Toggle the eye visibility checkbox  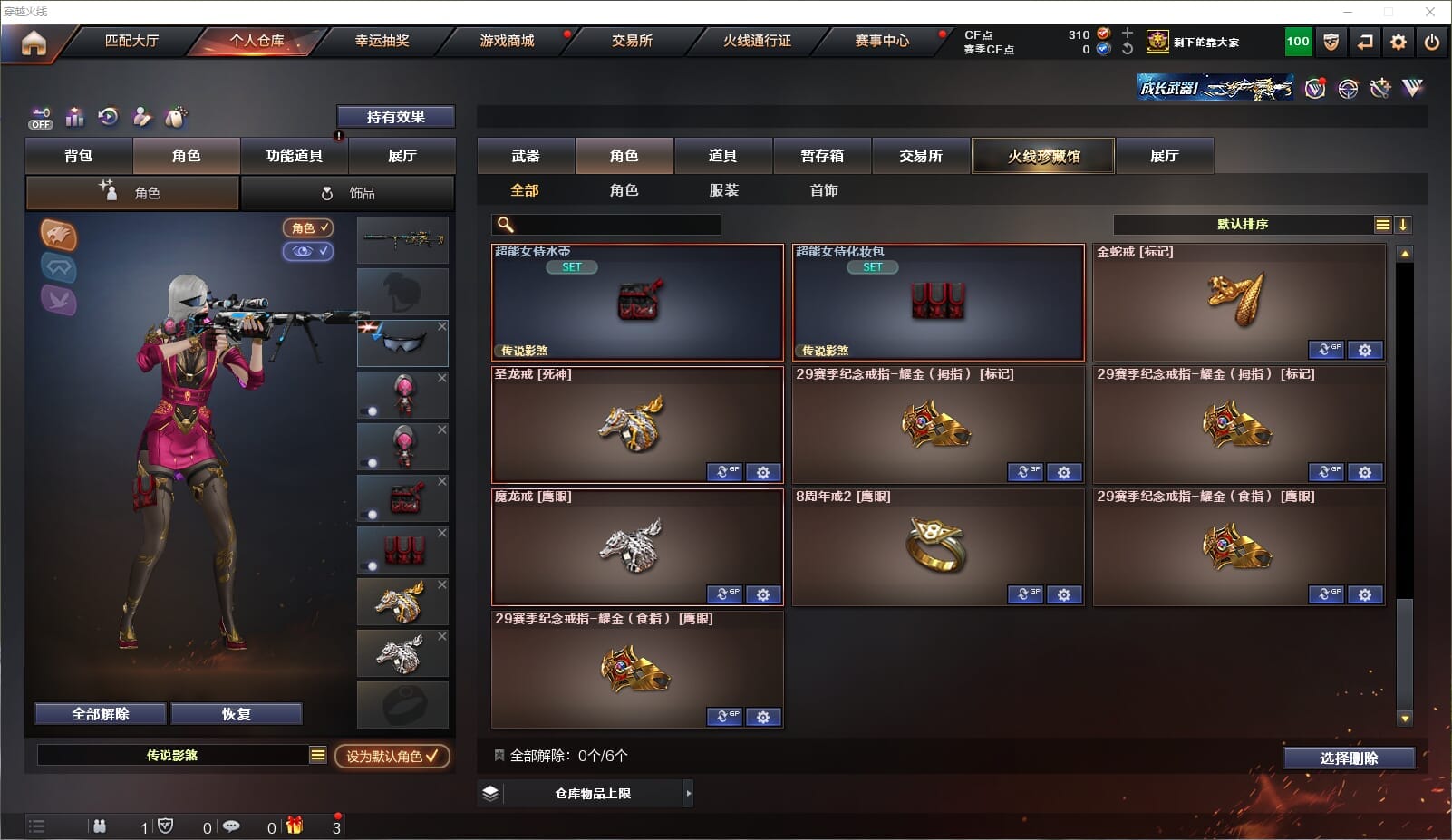(x=308, y=251)
